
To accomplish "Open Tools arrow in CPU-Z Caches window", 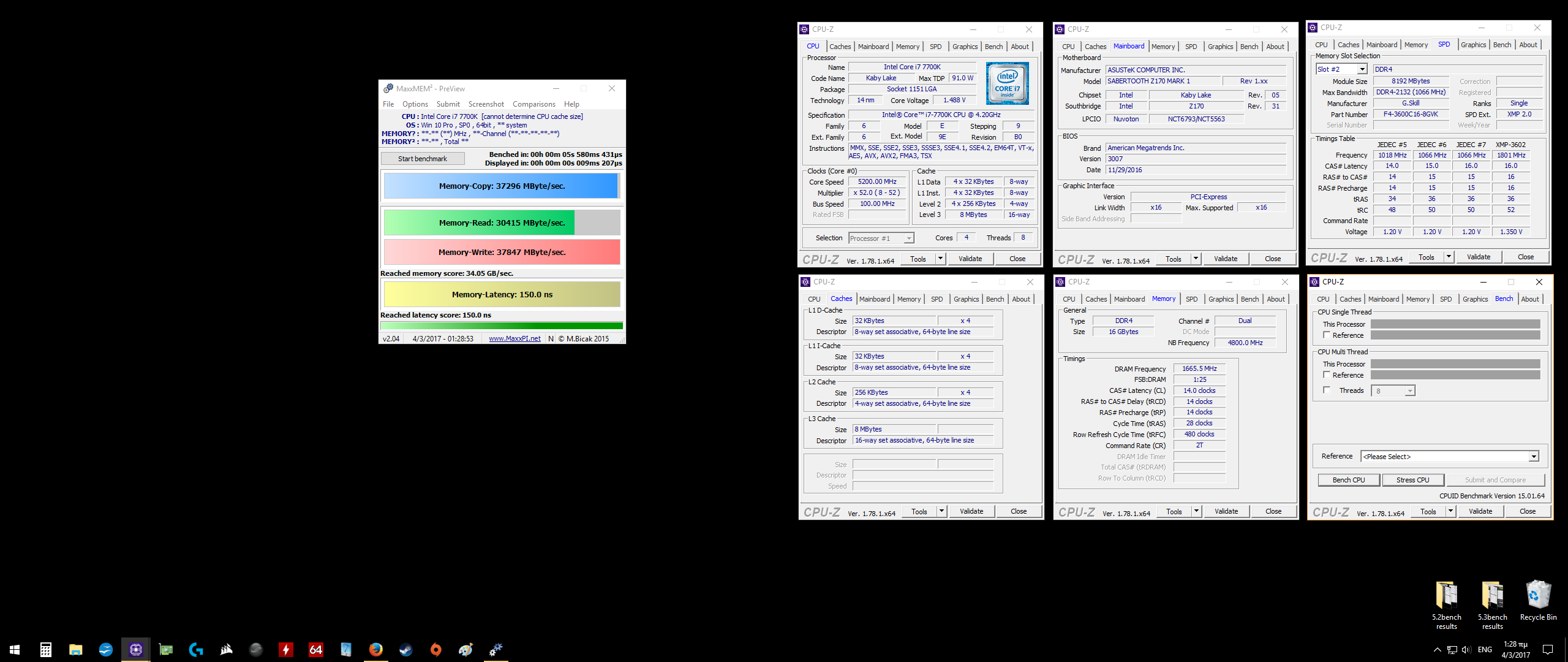I will click(x=942, y=512).
